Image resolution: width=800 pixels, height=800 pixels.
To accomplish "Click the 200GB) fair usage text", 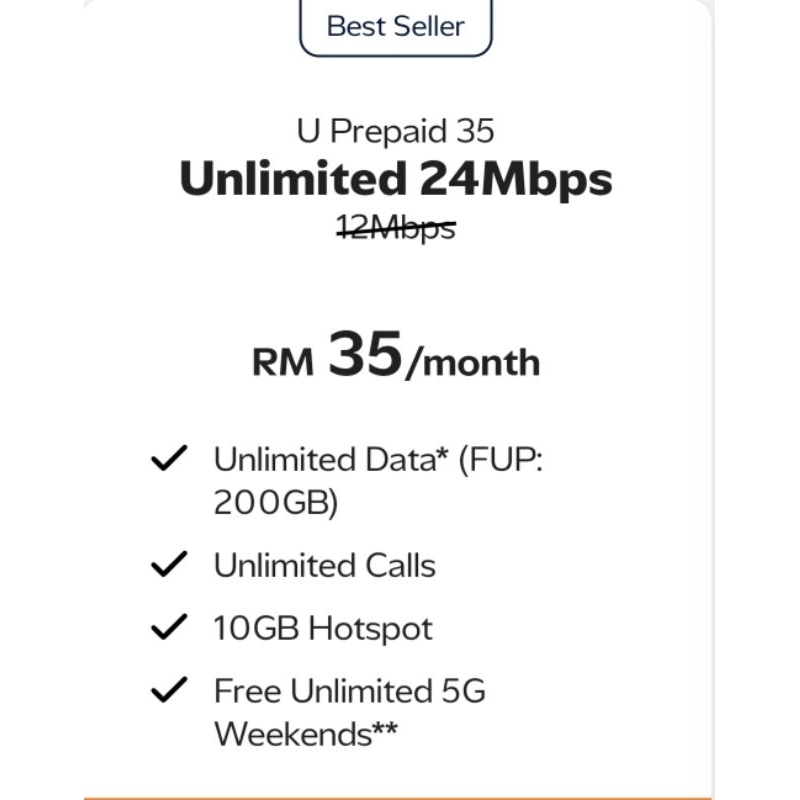I will (x=276, y=503).
